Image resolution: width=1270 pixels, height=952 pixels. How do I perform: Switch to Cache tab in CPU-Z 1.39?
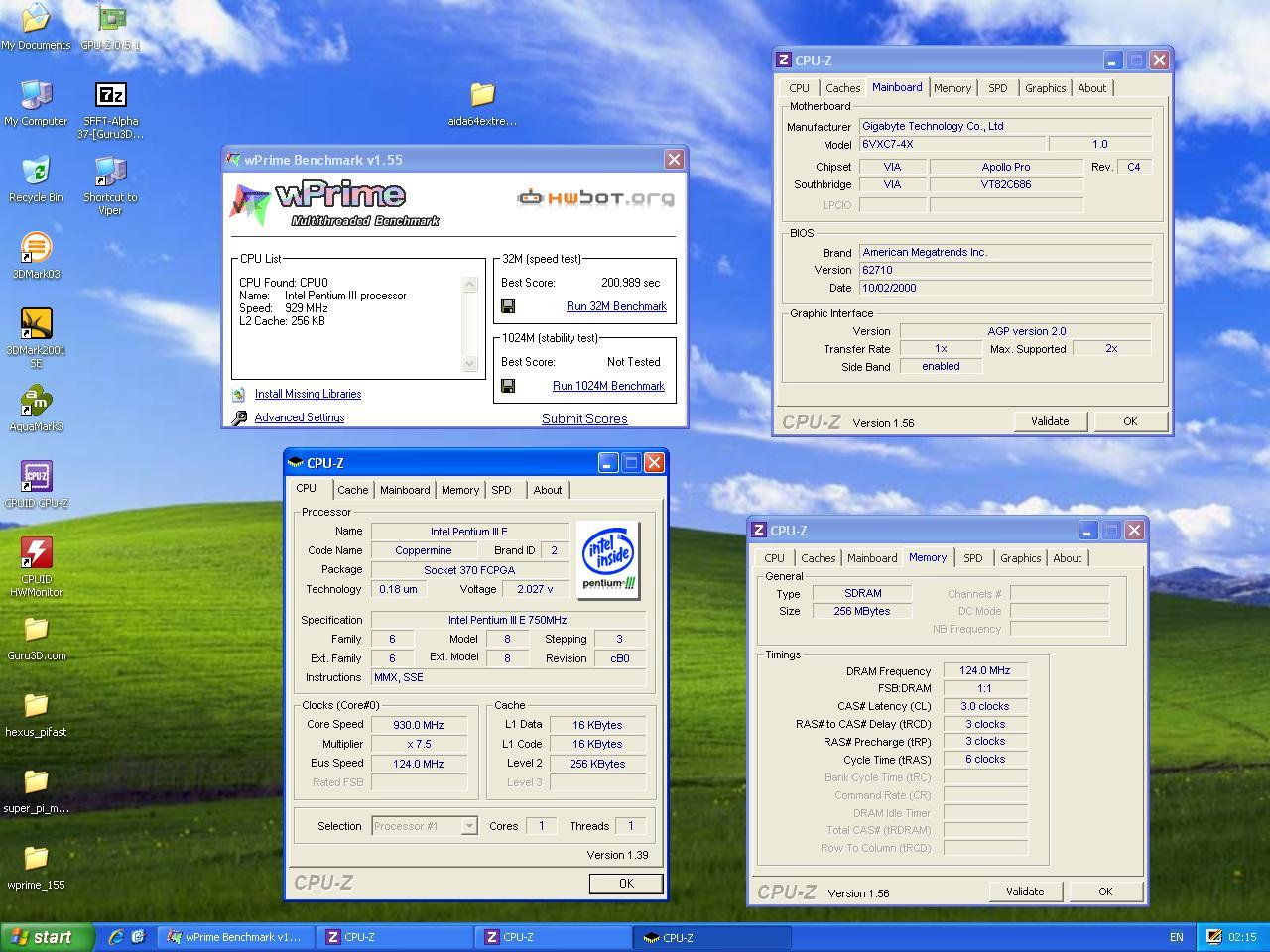click(x=352, y=490)
